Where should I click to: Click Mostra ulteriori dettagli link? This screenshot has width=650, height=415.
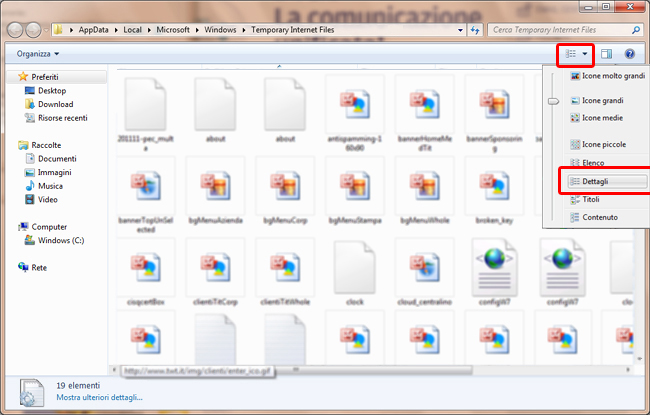tap(99, 398)
